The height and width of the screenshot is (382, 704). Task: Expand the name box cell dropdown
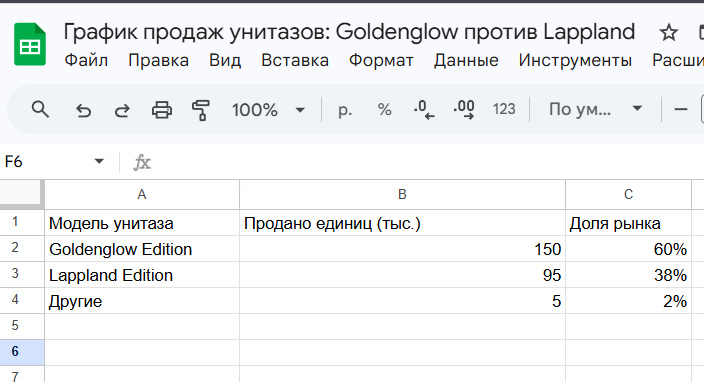[99, 161]
